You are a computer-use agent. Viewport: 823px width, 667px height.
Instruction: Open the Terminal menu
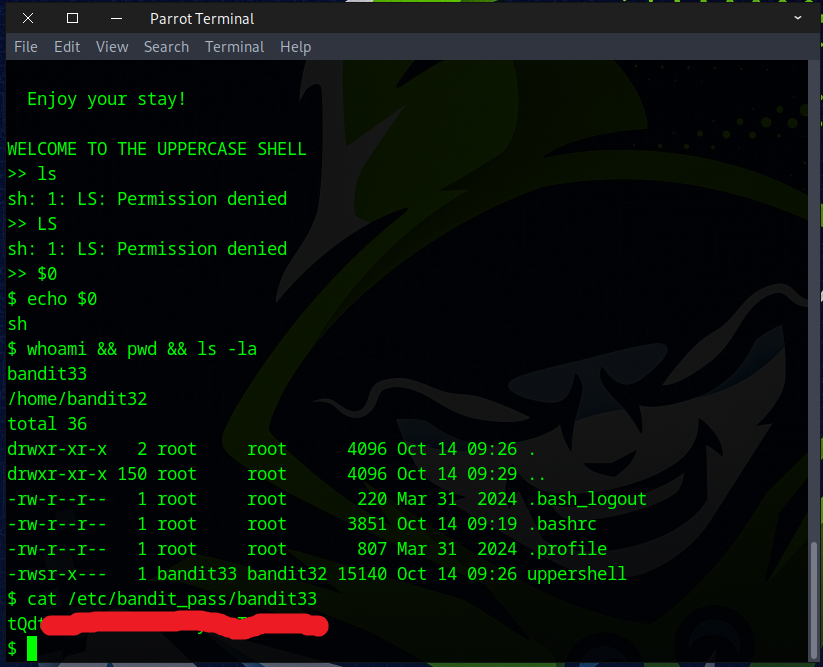point(234,47)
